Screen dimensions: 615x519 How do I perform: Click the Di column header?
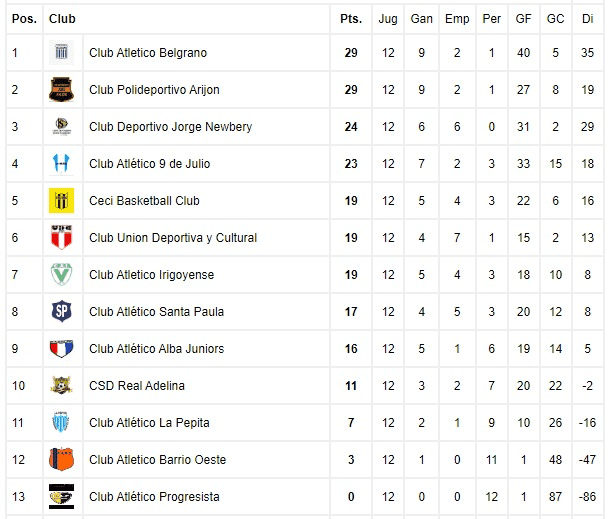click(x=588, y=19)
